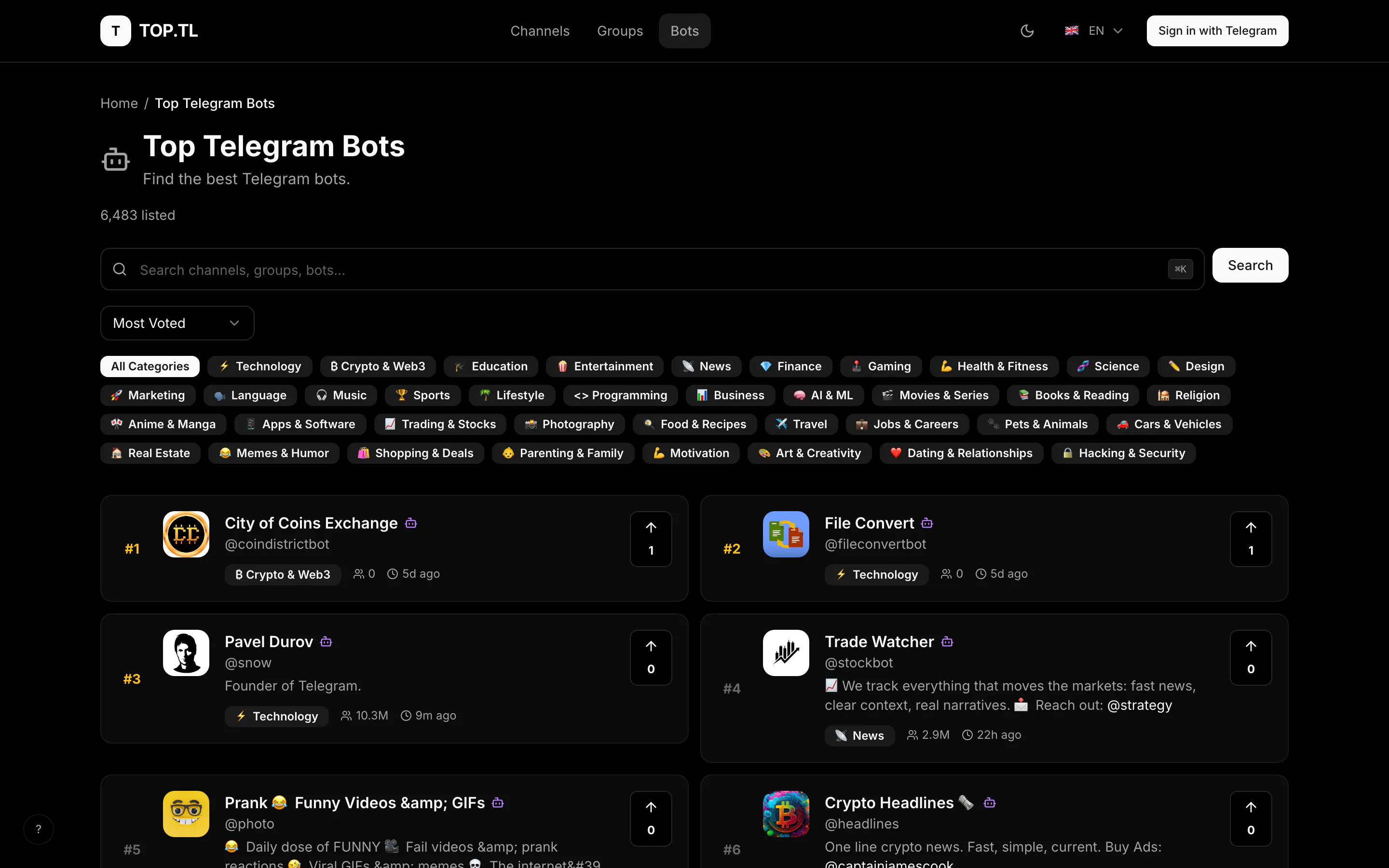1389x868 pixels.
Task: Filter by Marketing category
Action: pyautogui.click(x=148, y=395)
